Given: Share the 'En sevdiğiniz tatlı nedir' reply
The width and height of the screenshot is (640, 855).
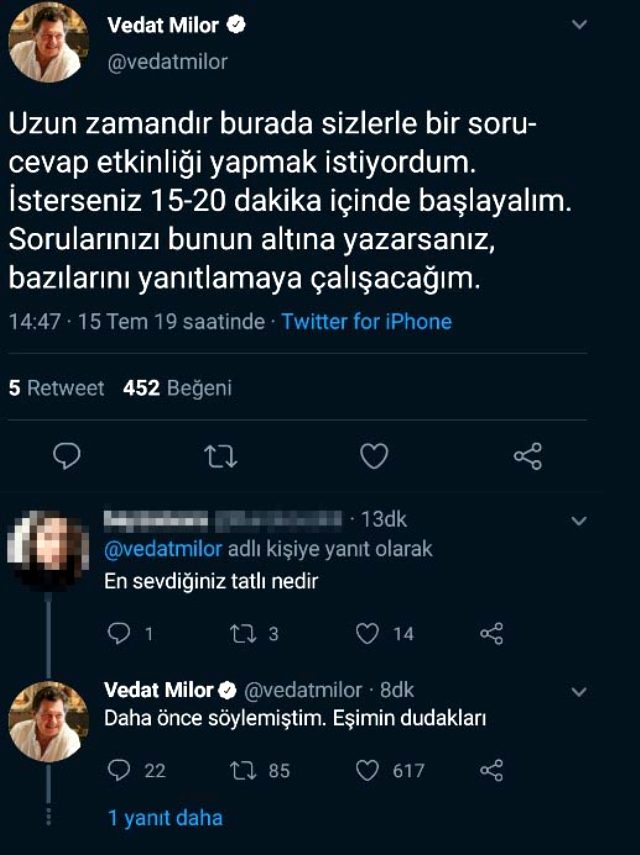Looking at the screenshot, I should pos(492,633).
